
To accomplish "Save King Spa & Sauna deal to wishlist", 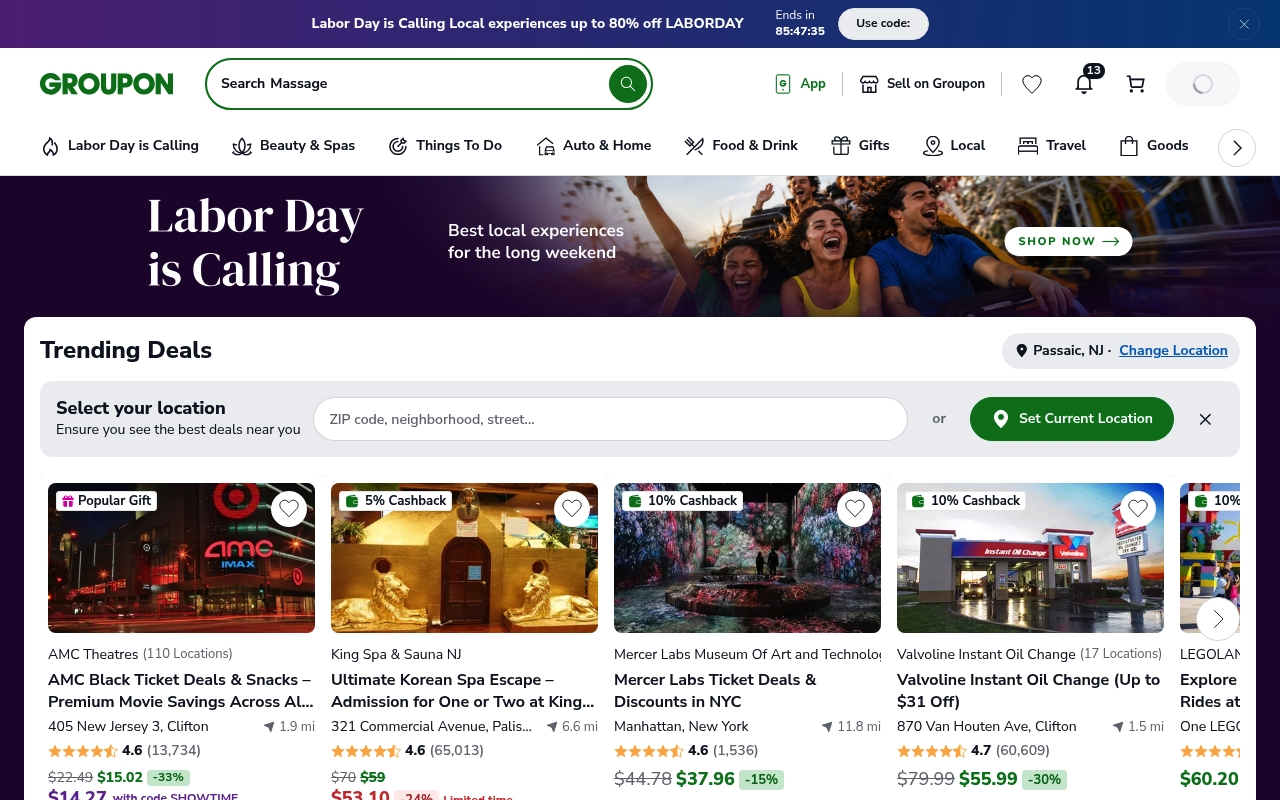I will point(572,509).
